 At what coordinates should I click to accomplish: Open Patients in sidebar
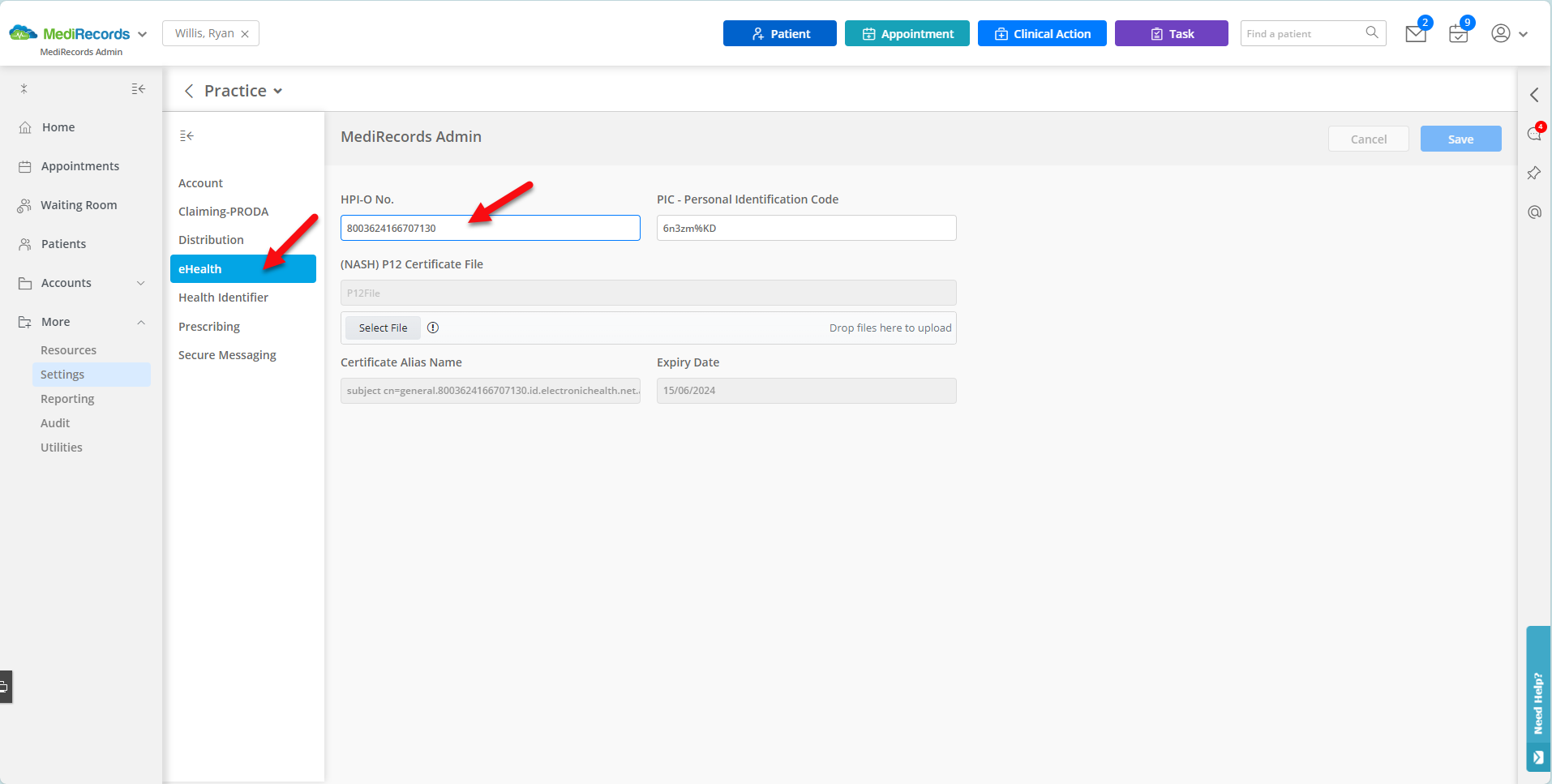pyautogui.click(x=63, y=244)
